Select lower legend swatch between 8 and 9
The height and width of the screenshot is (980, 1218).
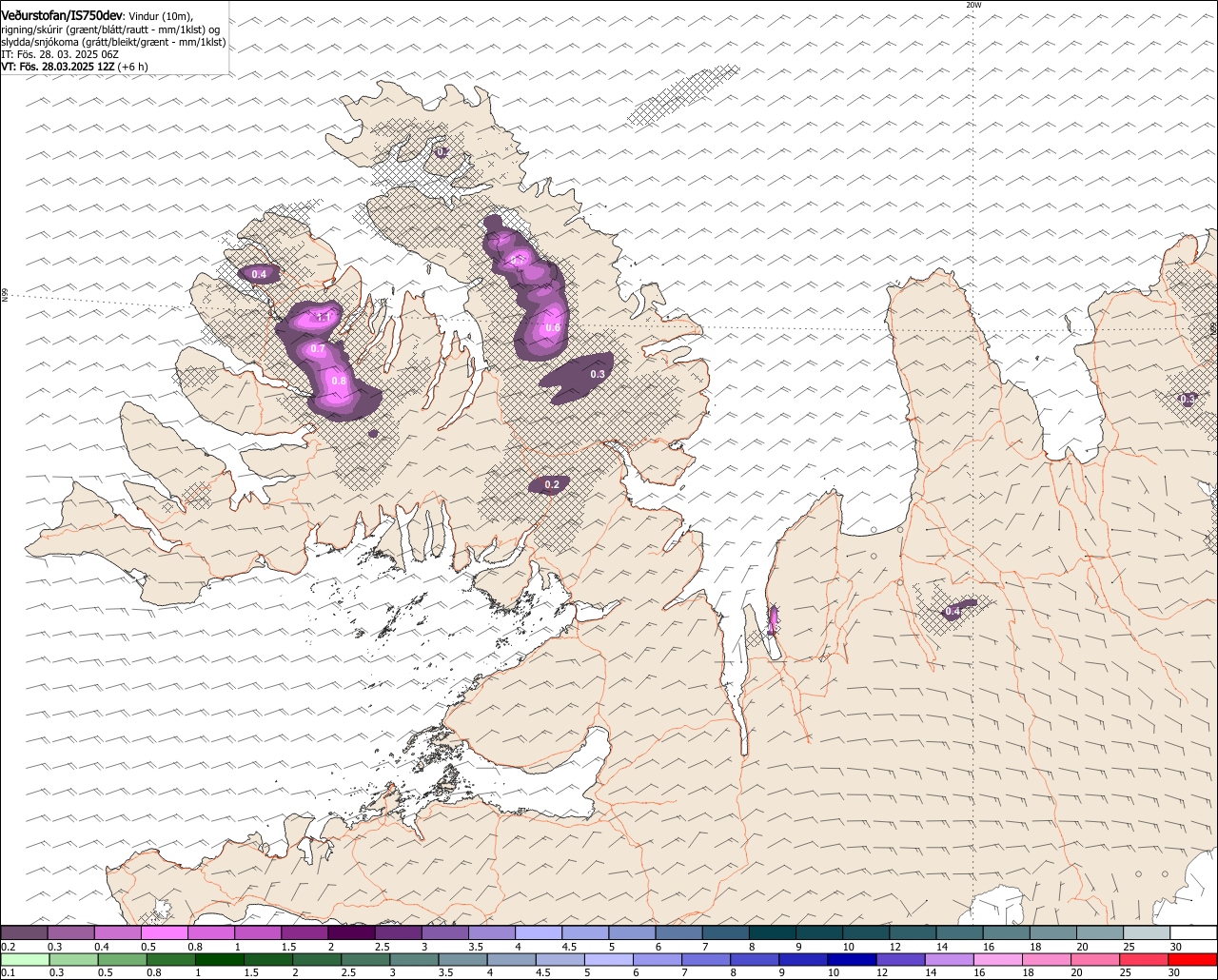point(756,960)
